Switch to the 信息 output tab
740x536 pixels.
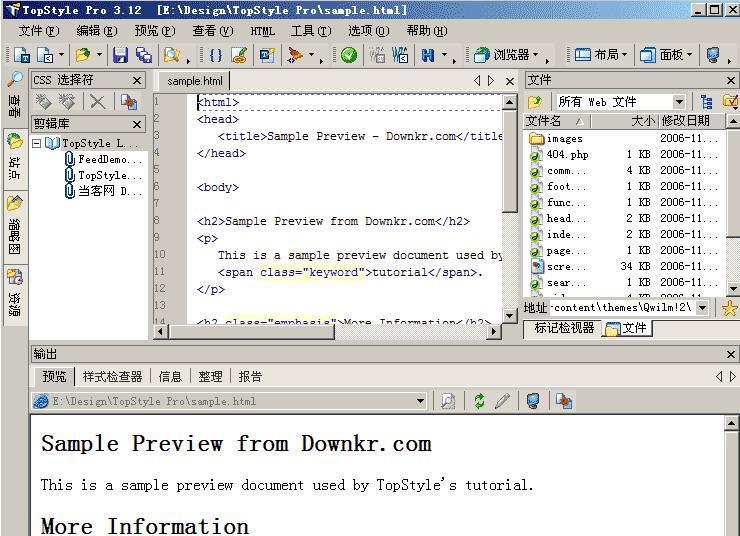170,377
